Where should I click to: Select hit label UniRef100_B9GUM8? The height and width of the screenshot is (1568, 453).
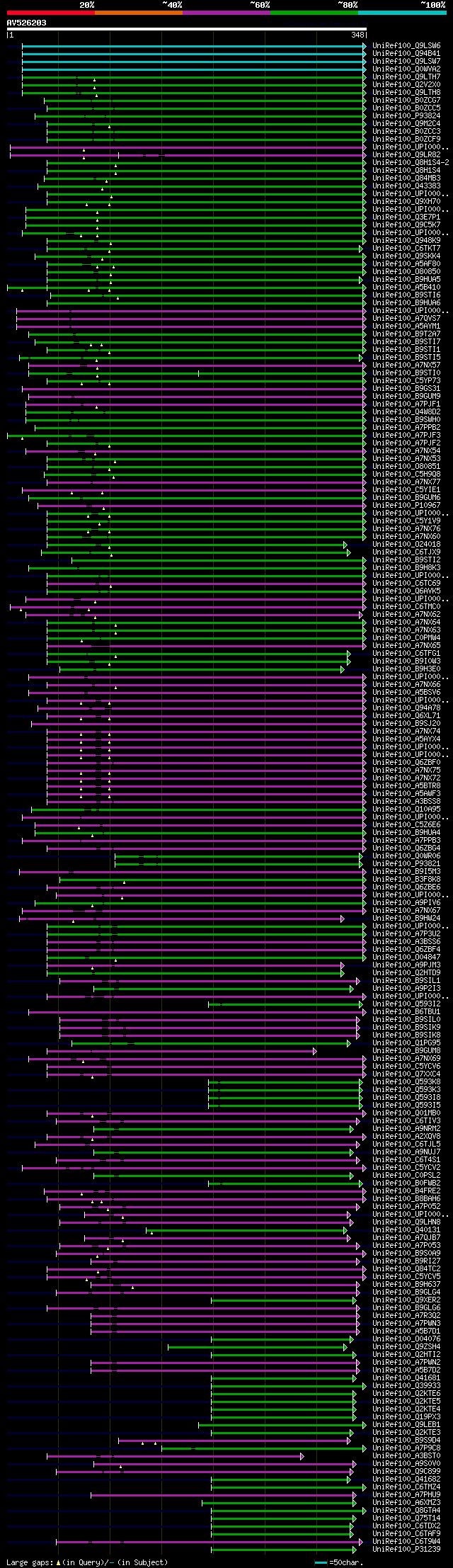tap(406, 1051)
